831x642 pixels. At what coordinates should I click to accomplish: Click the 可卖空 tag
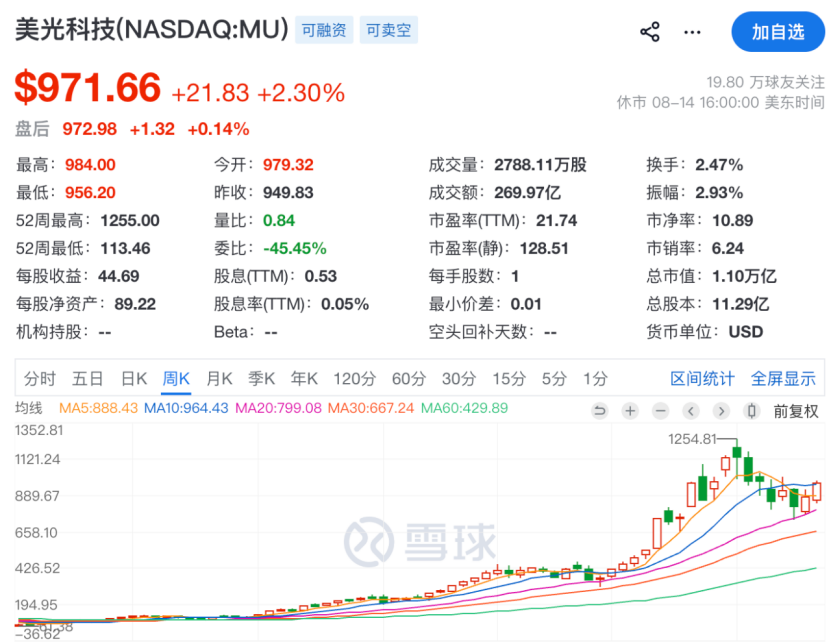(x=388, y=30)
